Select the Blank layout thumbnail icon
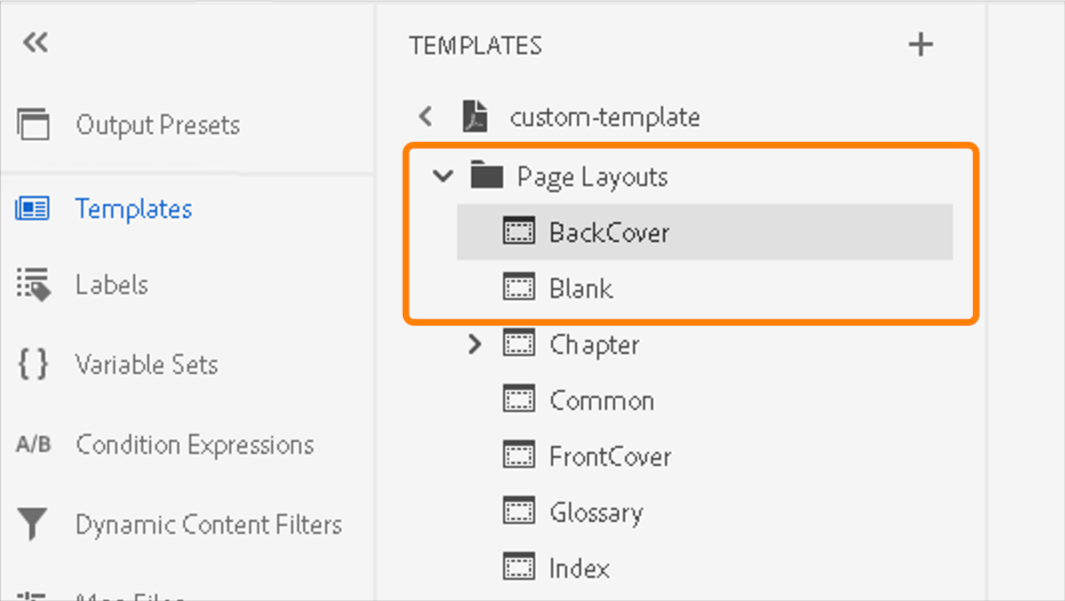 [x=520, y=287]
